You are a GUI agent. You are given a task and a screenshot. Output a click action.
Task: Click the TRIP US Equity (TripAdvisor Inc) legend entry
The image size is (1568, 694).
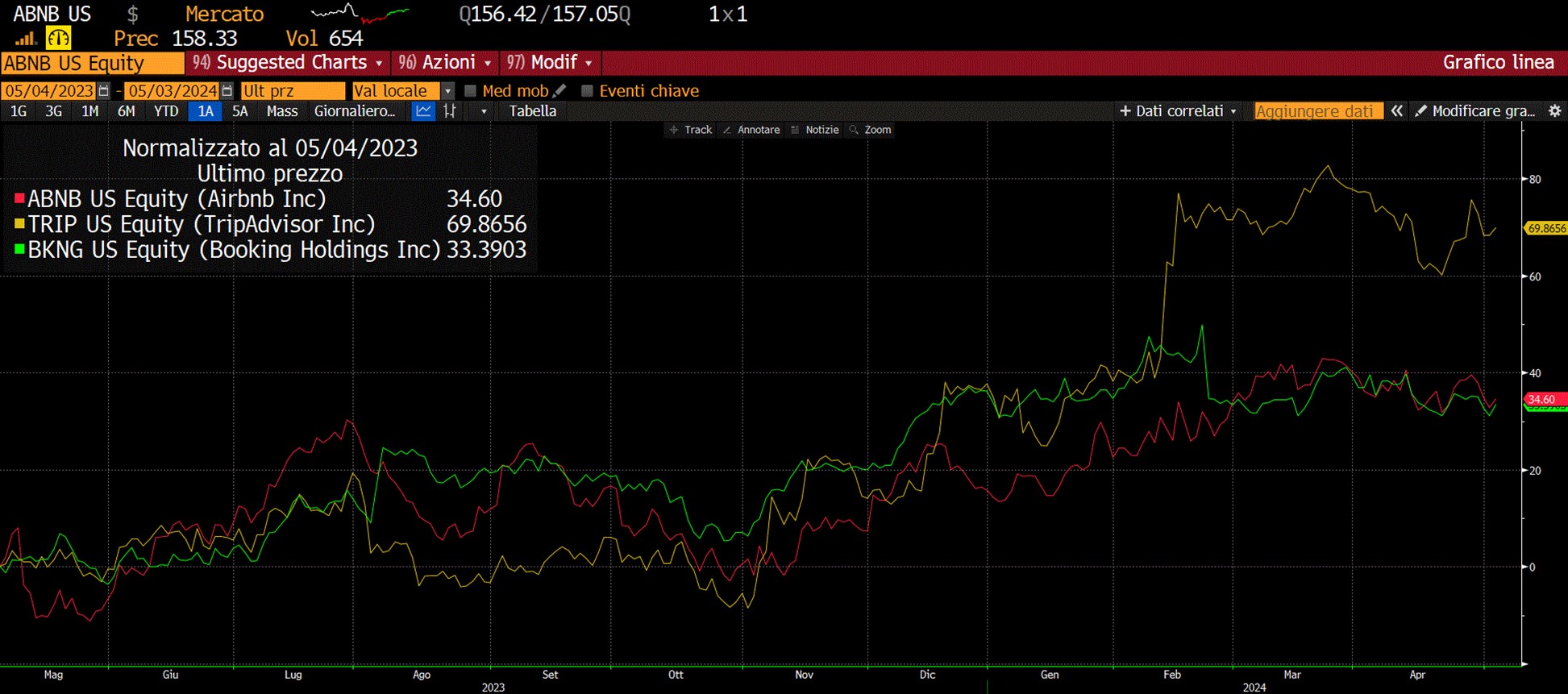(202, 224)
